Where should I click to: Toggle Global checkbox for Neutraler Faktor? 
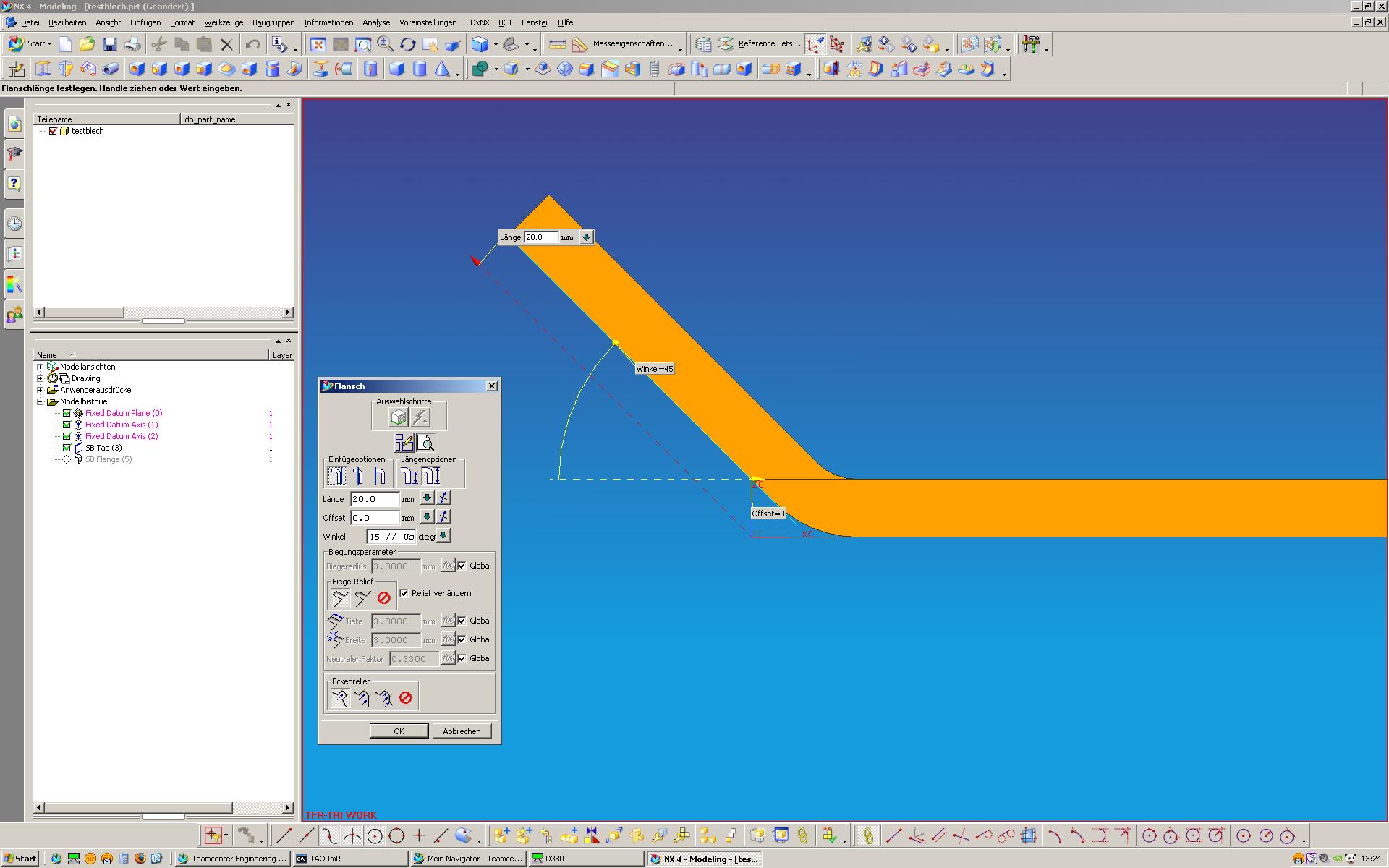point(462,658)
